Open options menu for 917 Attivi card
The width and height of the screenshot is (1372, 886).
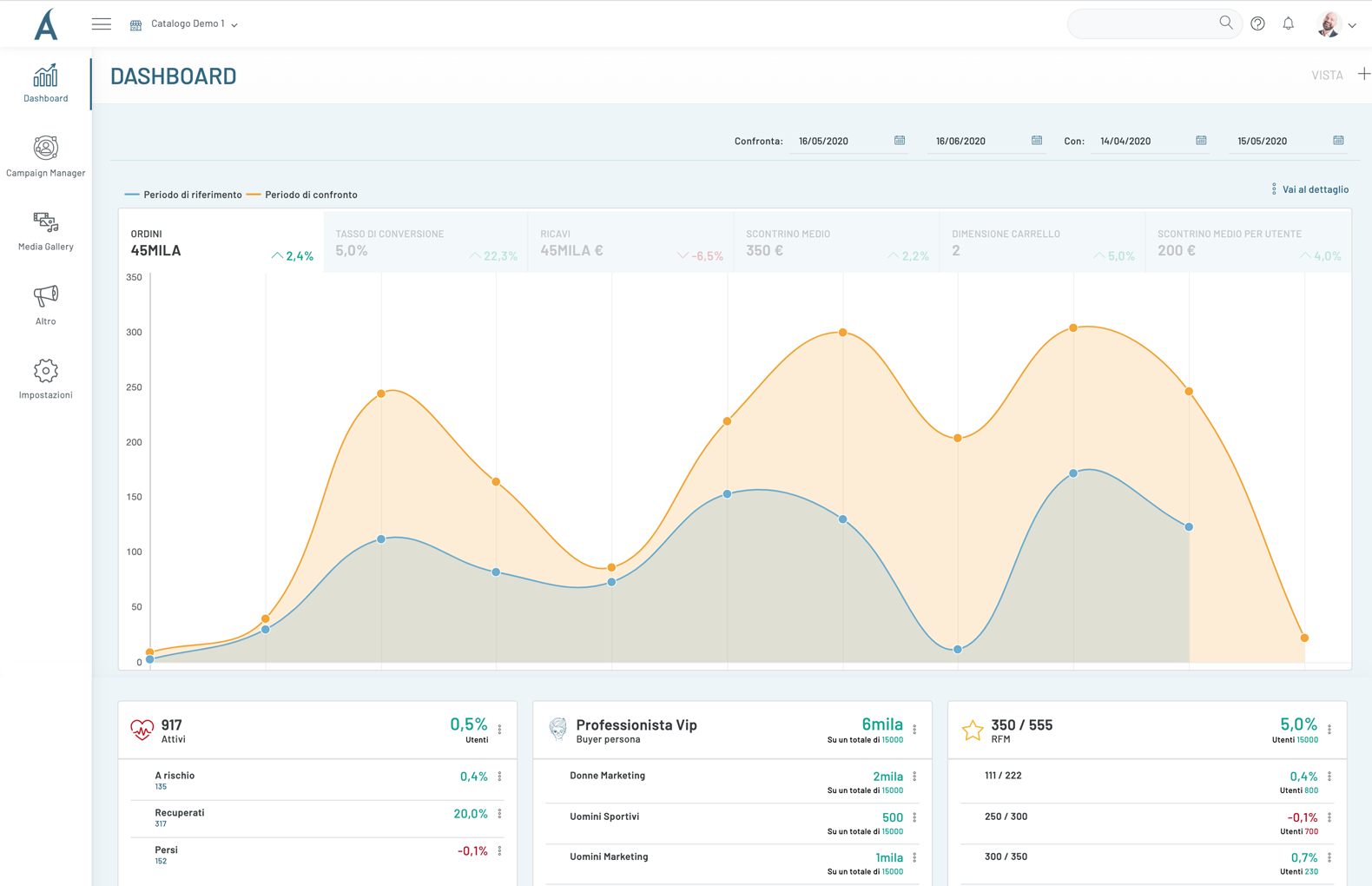click(x=499, y=730)
